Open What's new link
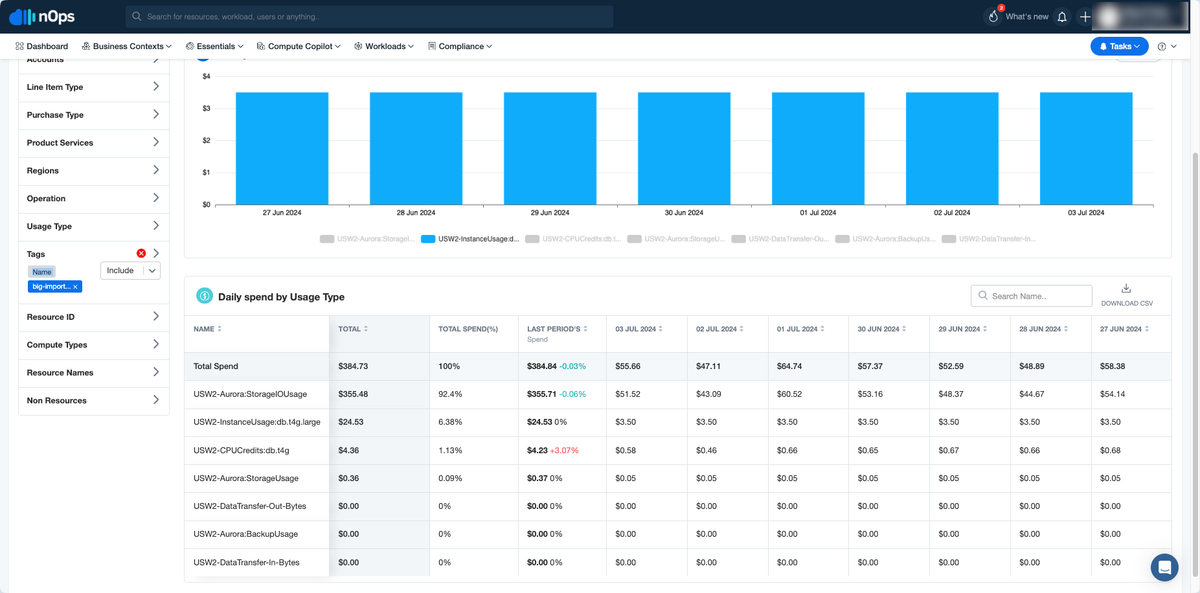 1026,17
